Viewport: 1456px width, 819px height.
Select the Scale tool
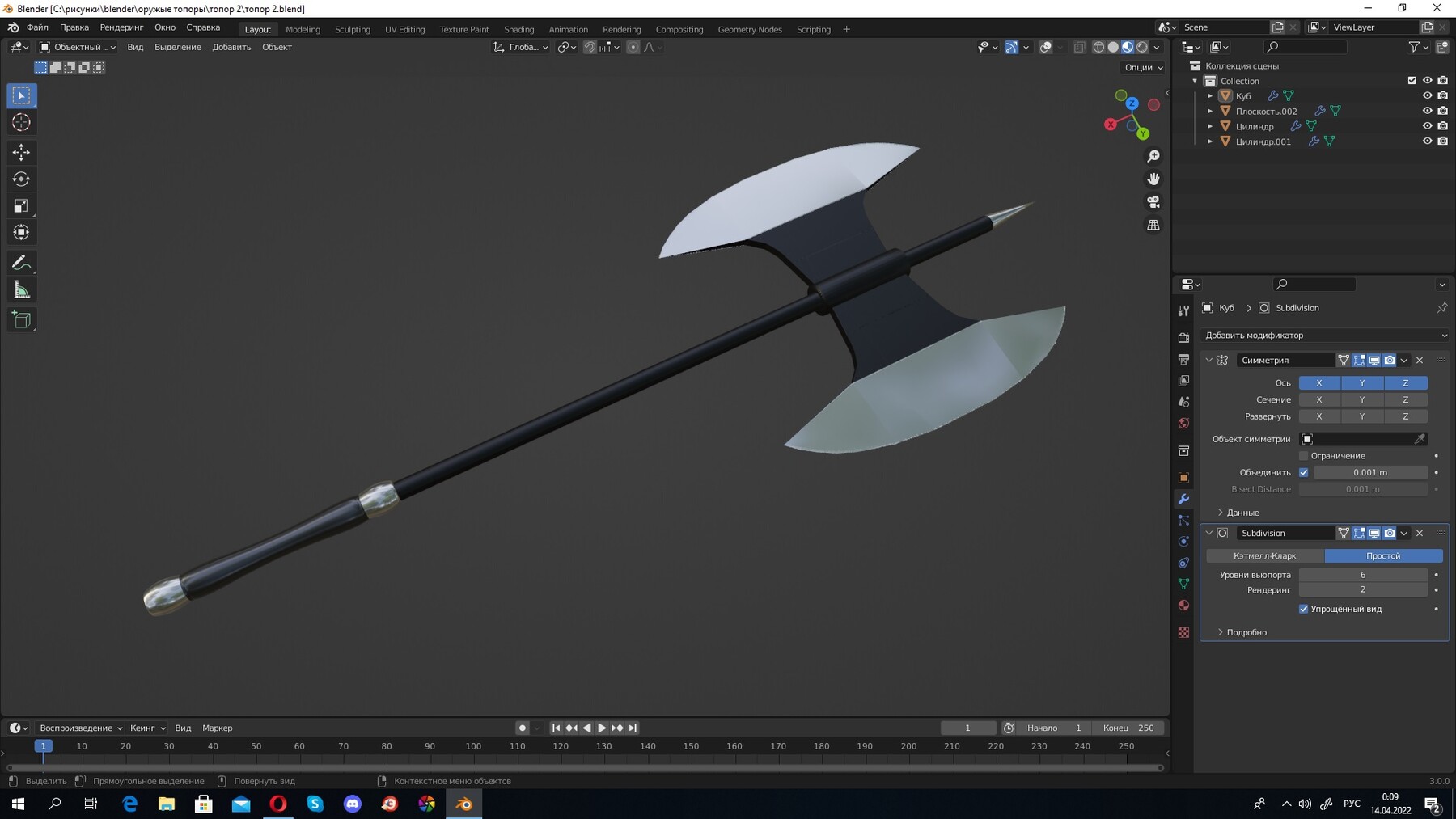click(x=21, y=205)
